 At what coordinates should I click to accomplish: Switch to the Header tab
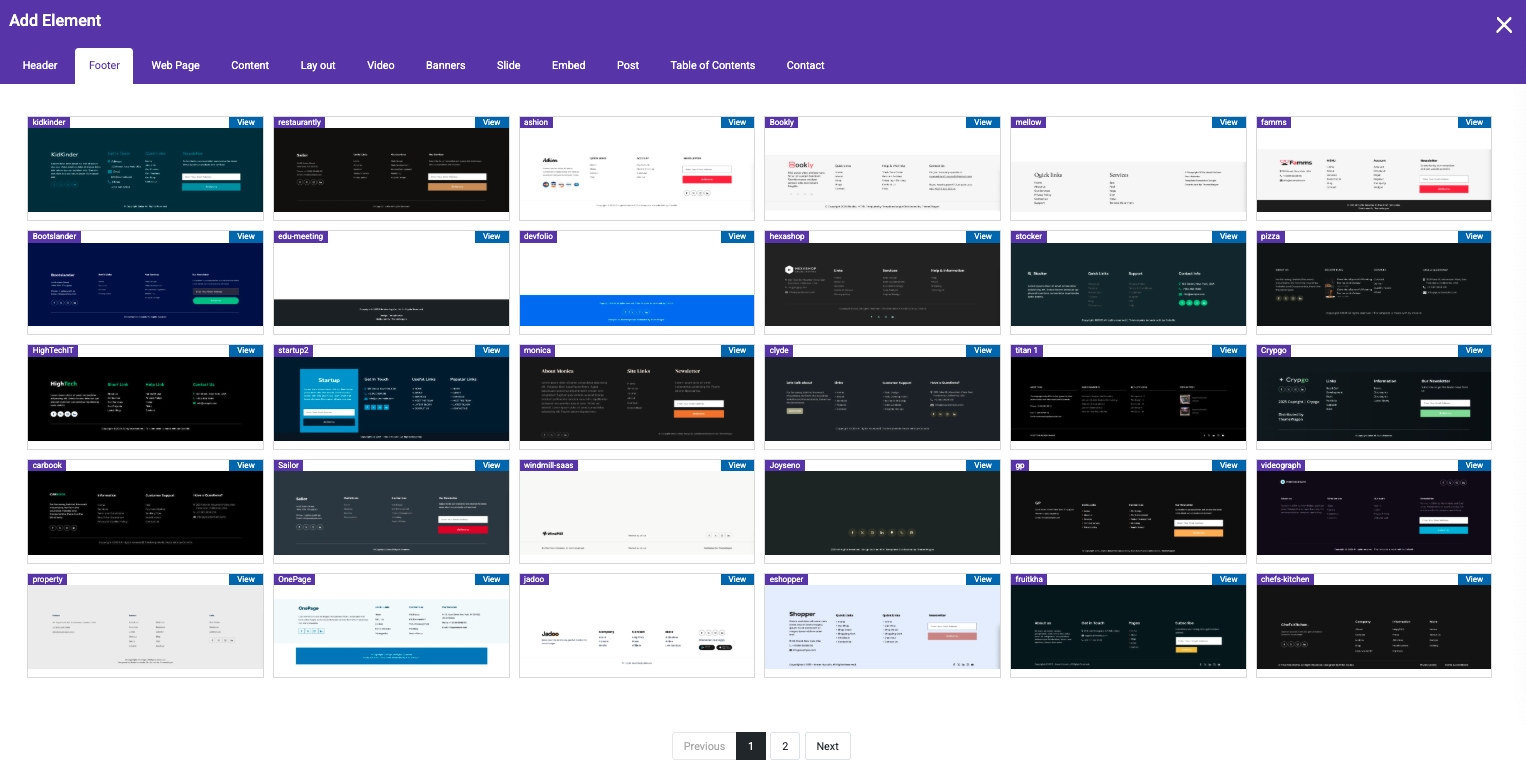click(40, 66)
